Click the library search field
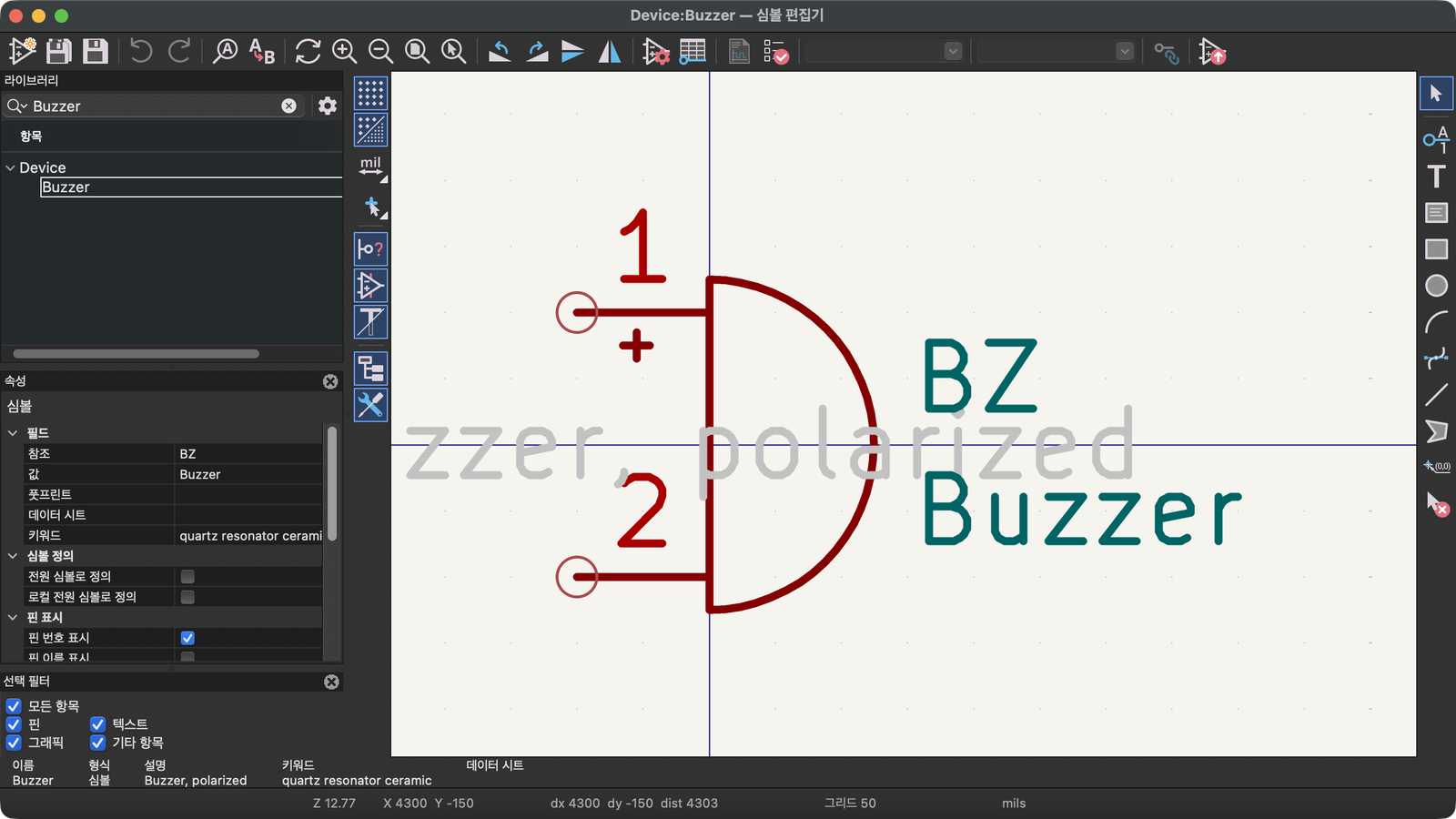 click(153, 106)
